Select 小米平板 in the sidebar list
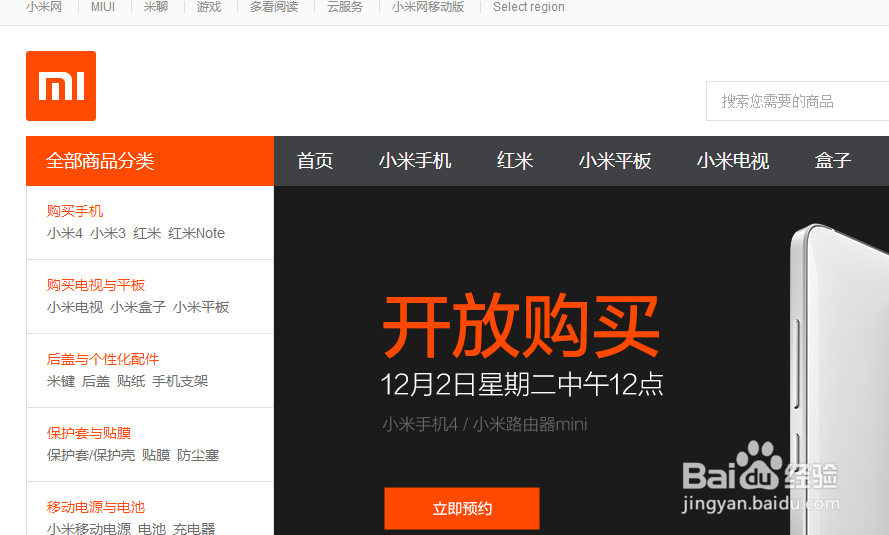The height and width of the screenshot is (535, 889). [x=201, y=307]
